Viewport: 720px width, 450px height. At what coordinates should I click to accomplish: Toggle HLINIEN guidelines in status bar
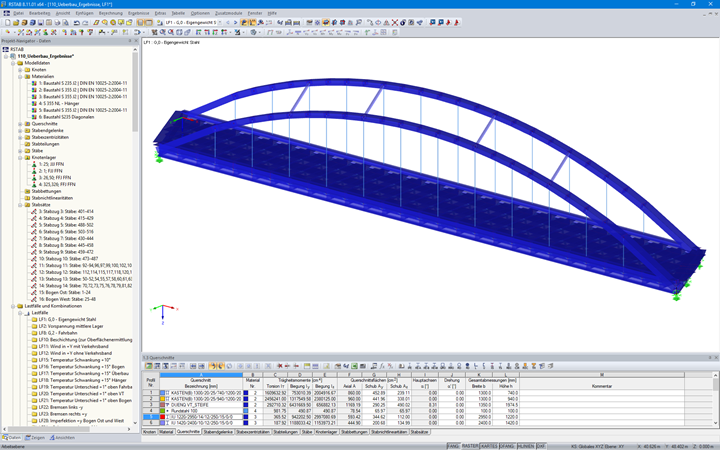pos(526,446)
